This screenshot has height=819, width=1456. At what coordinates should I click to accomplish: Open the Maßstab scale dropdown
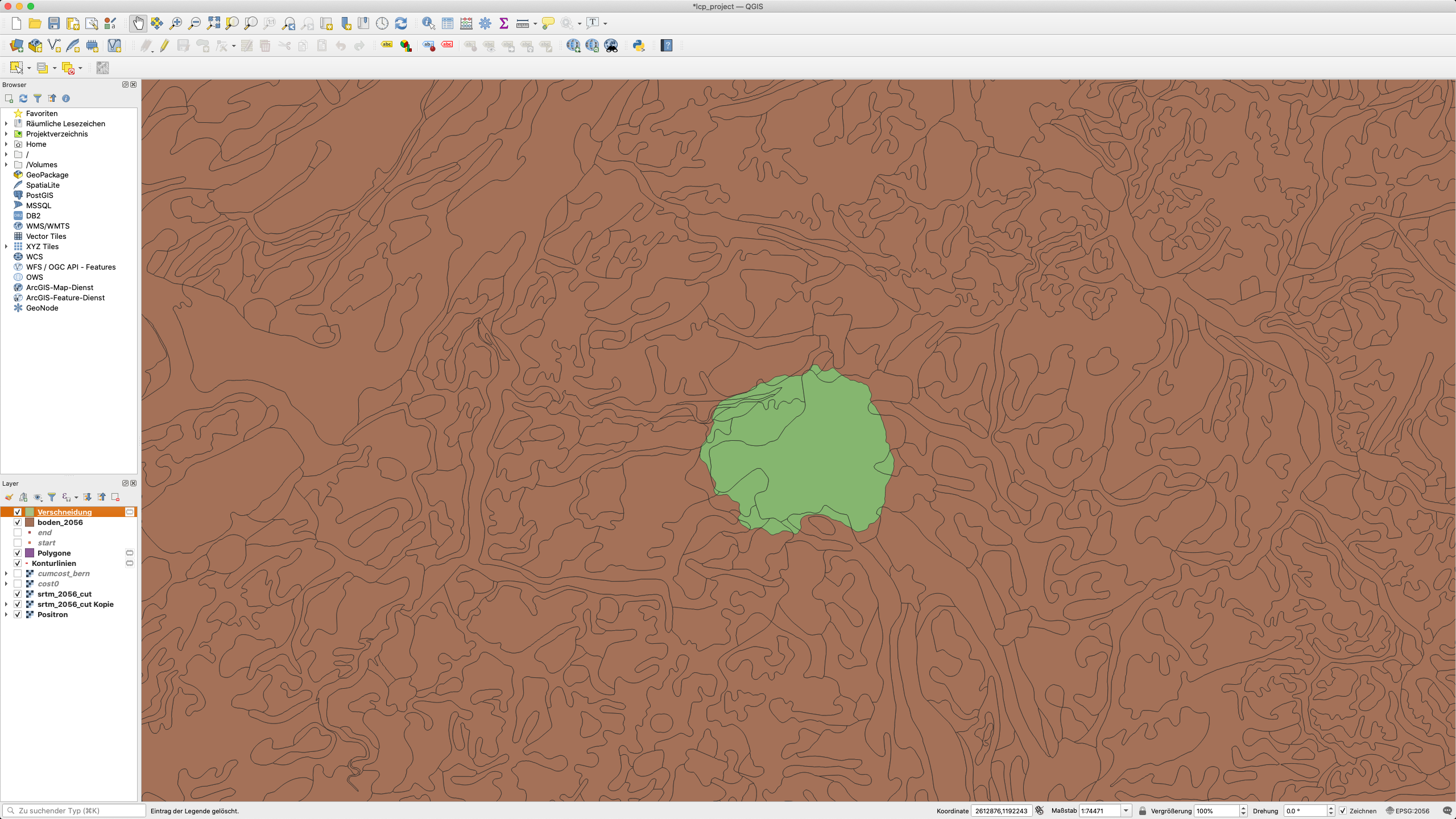1126,810
